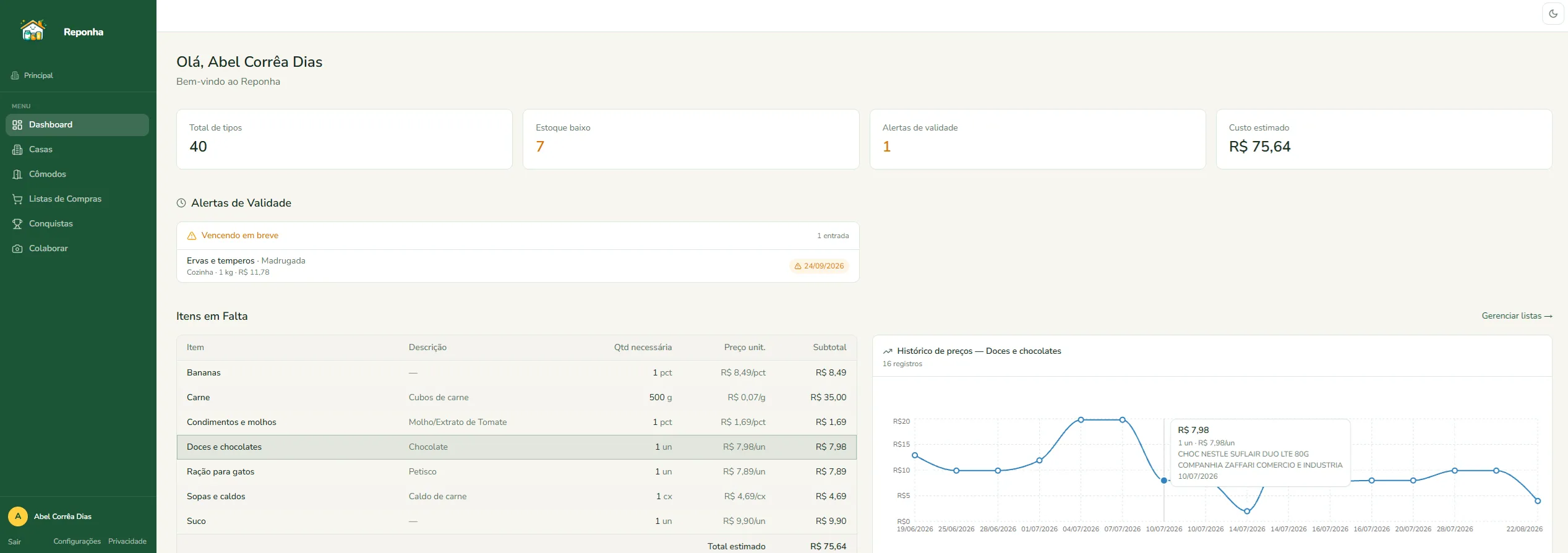Select the Doces e chocolates table row

[516, 447]
